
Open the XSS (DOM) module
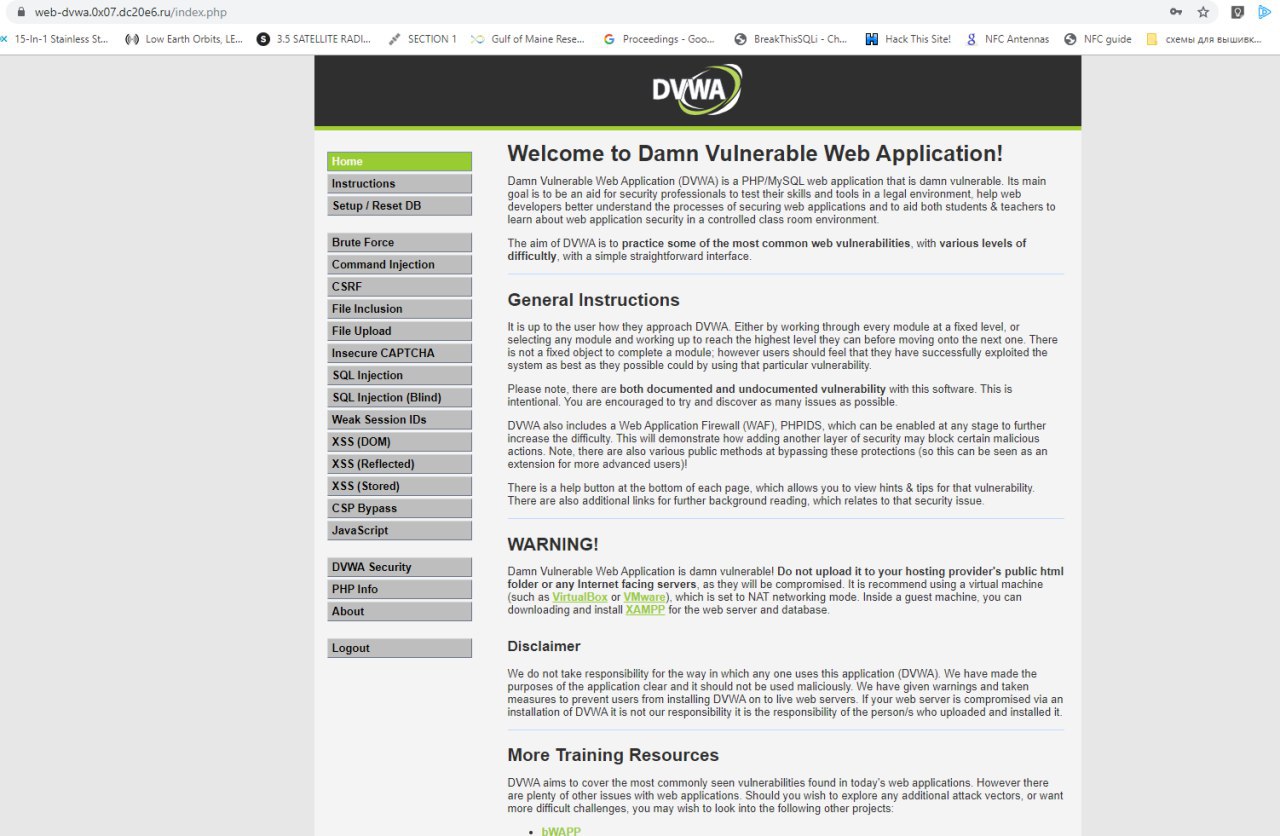pyautogui.click(x=399, y=442)
